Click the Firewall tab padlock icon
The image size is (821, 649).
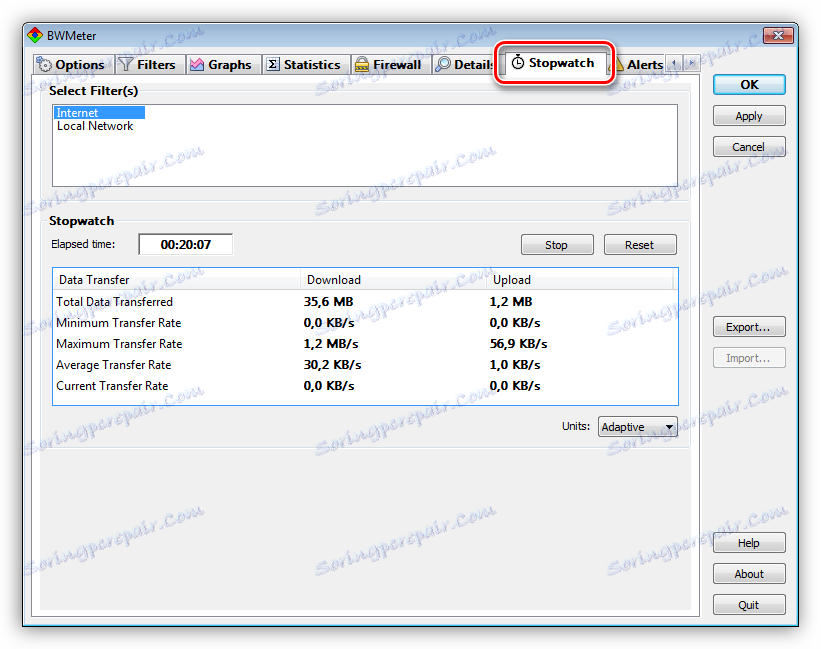tap(362, 64)
